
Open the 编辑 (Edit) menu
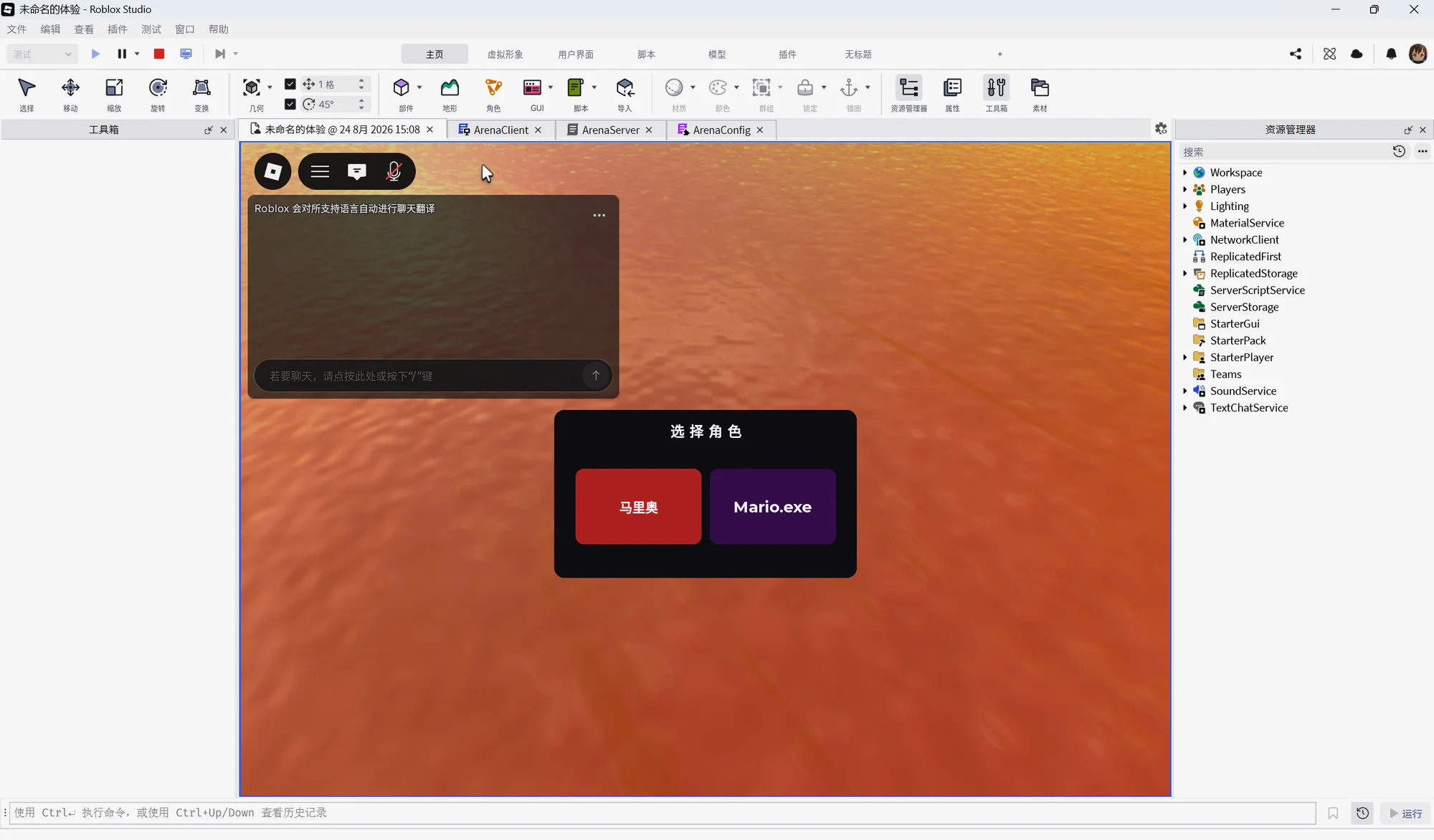pyautogui.click(x=50, y=29)
